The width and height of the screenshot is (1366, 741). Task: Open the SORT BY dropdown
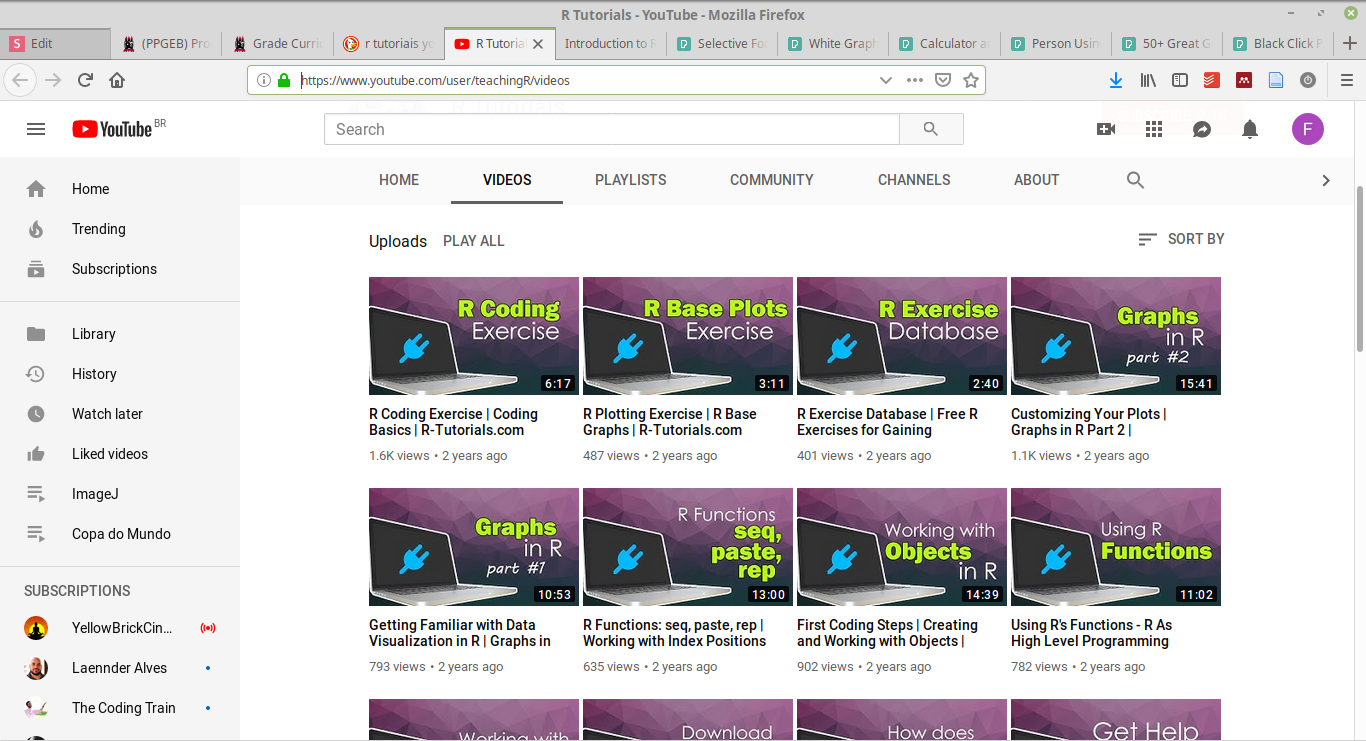click(x=1182, y=239)
